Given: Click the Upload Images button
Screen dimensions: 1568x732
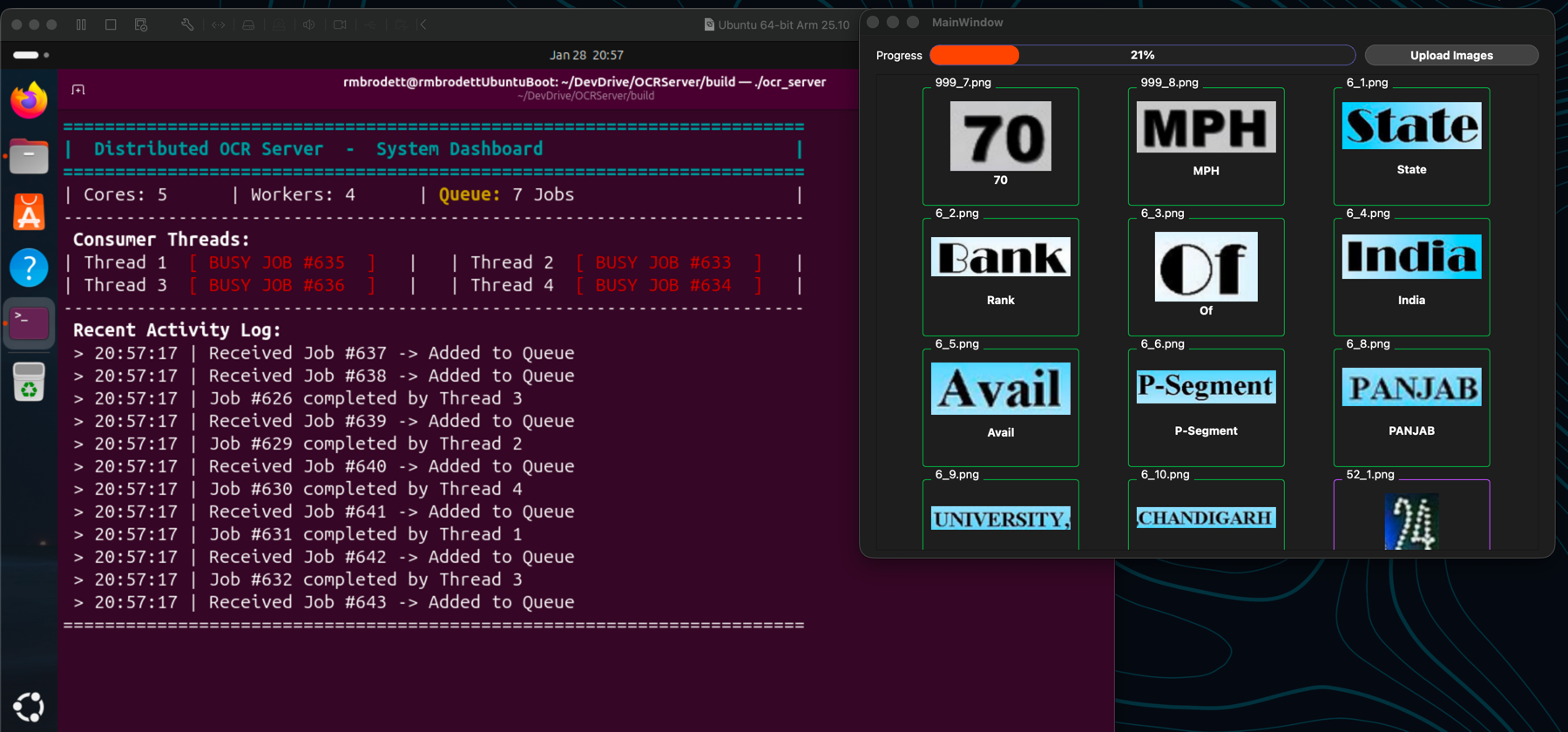Looking at the screenshot, I should coord(1451,55).
